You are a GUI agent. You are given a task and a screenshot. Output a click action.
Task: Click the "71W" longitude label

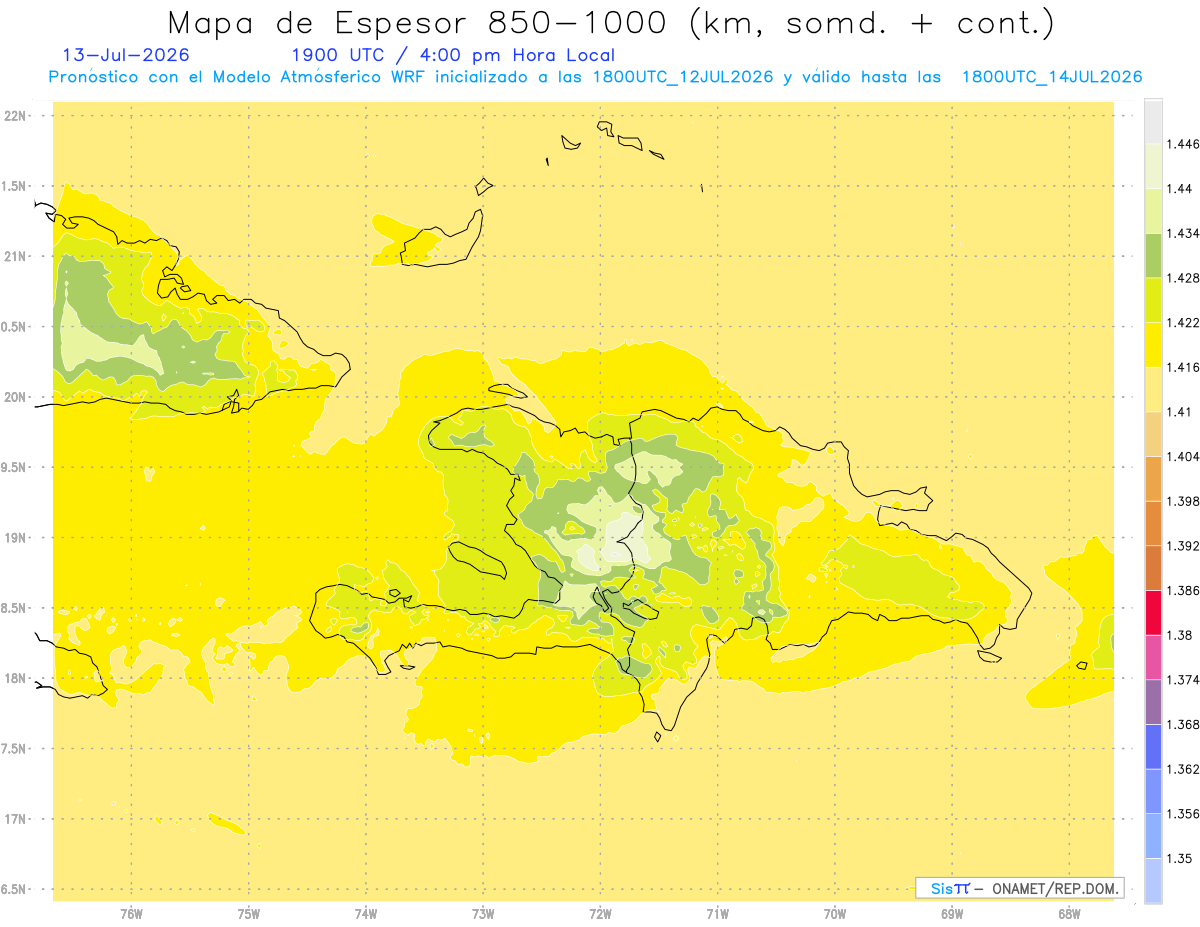click(717, 914)
